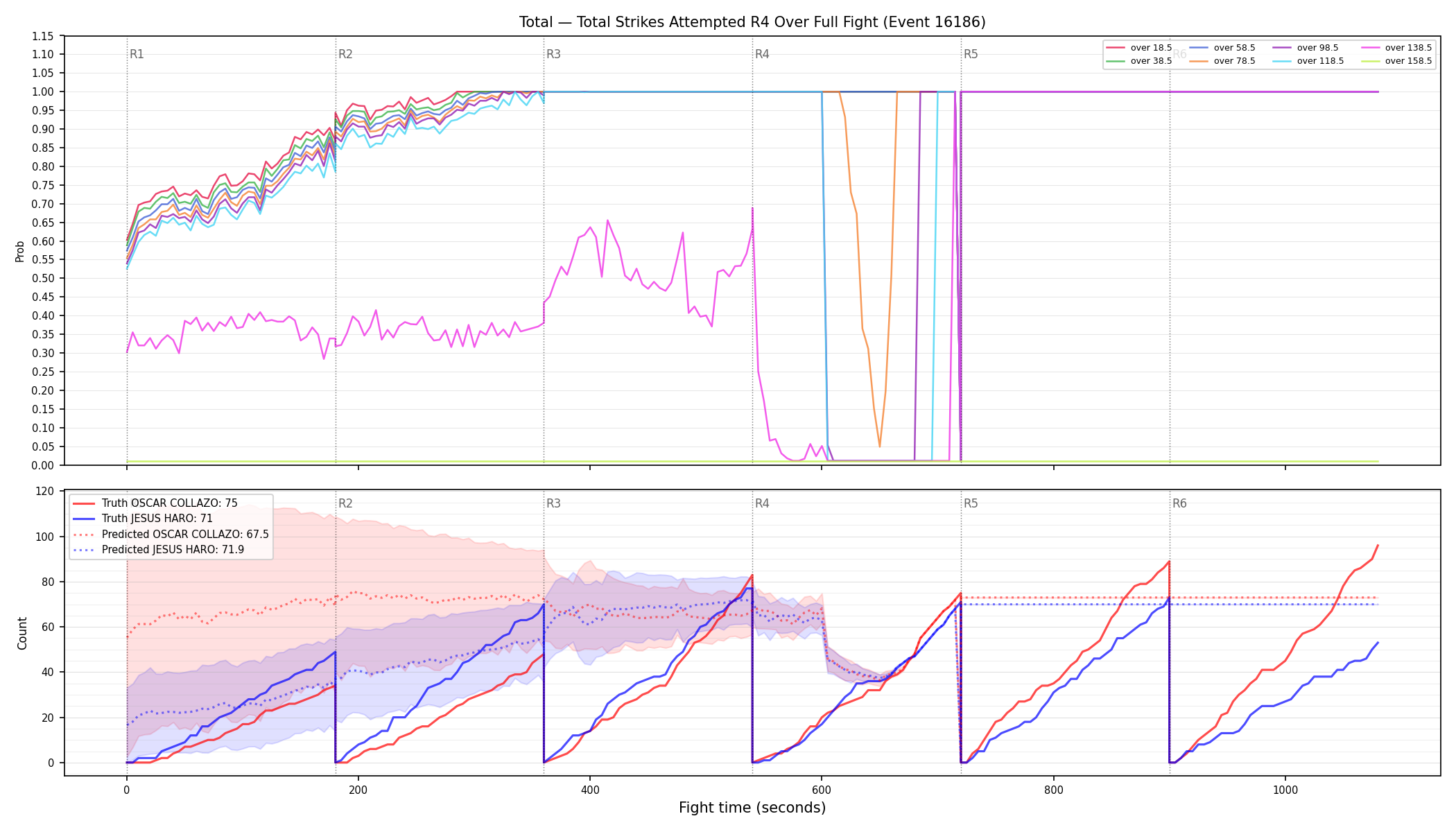Screen dimensions: 1456x832
Task: Click the 100 tick on the Count axis
Action: click(x=45, y=537)
